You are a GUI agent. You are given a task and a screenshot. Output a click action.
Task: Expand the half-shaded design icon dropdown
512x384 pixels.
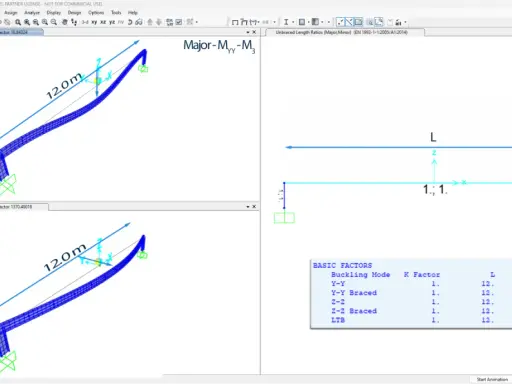point(322,22)
